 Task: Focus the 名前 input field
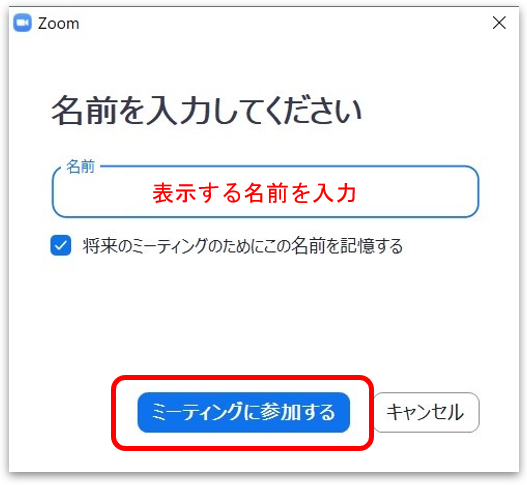266,192
